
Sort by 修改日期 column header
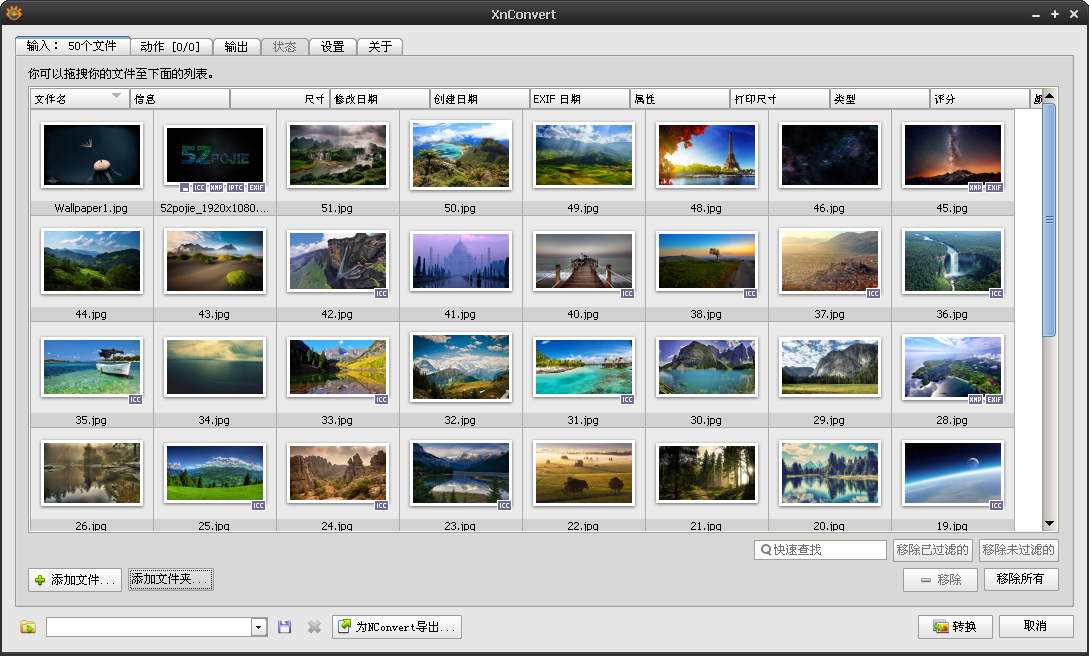coord(380,99)
